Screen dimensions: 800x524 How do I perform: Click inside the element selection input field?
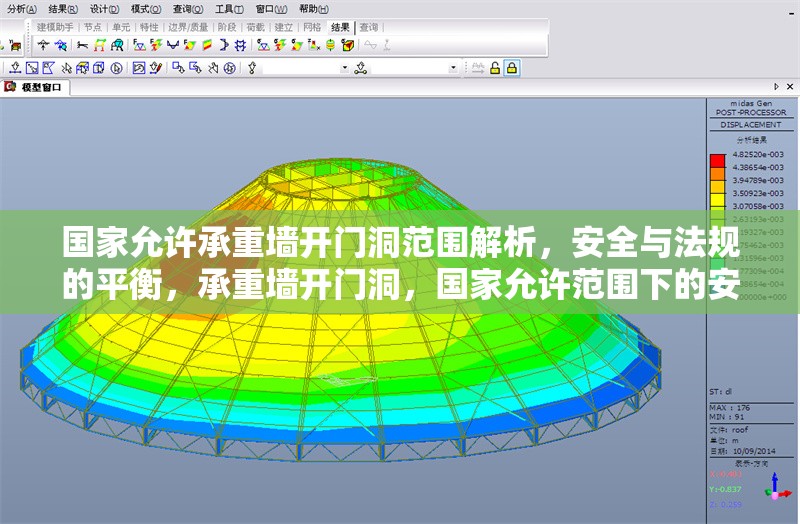point(410,67)
